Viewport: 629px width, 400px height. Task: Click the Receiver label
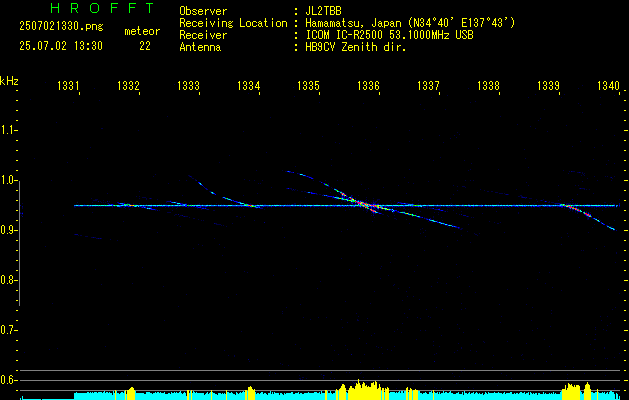(203, 35)
